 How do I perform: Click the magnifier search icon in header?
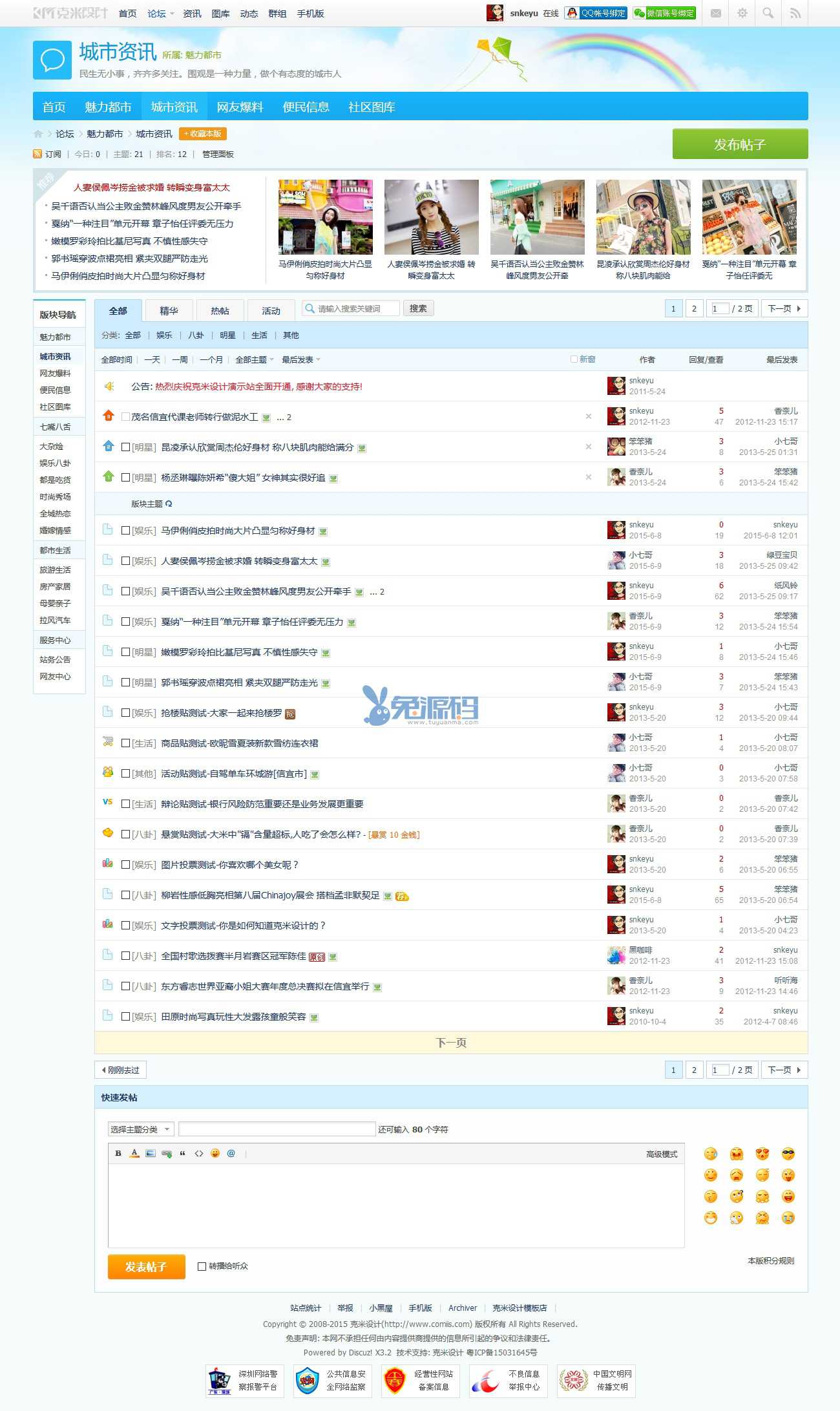(x=768, y=13)
